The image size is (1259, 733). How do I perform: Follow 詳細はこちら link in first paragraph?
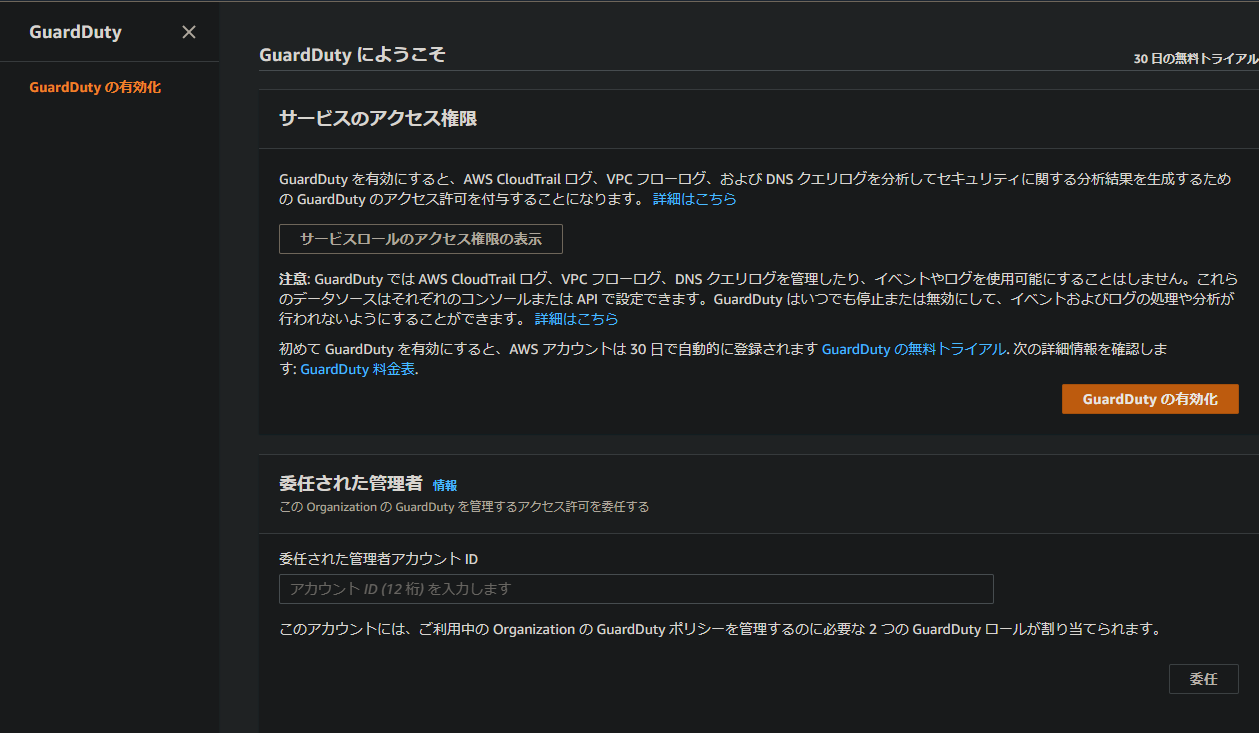point(695,199)
